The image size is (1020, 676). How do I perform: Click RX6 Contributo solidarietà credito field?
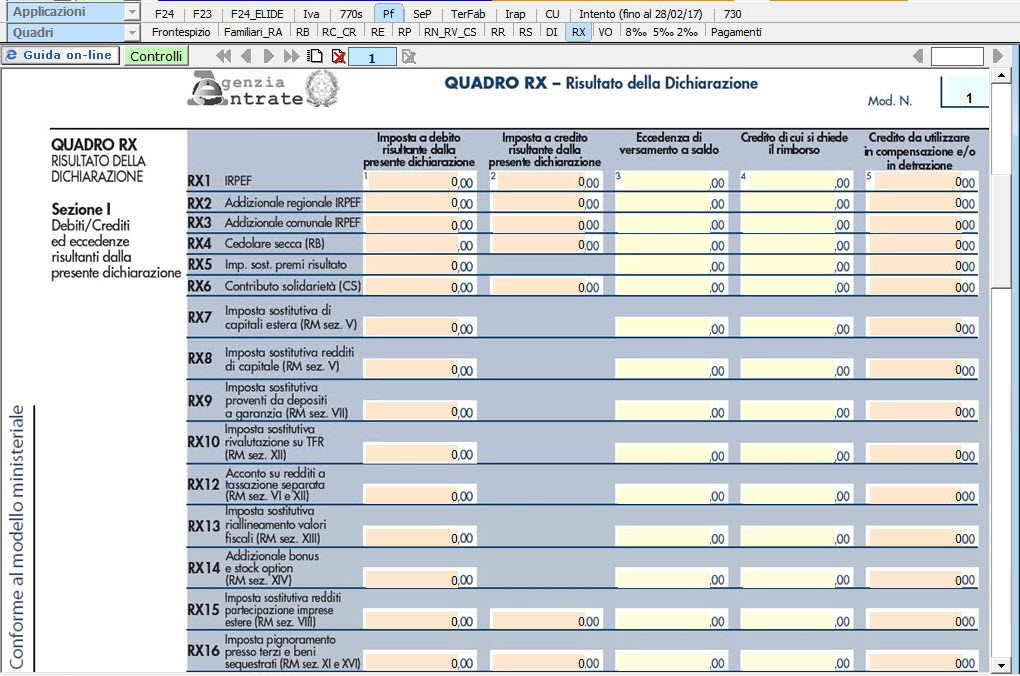(x=546, y=286)
